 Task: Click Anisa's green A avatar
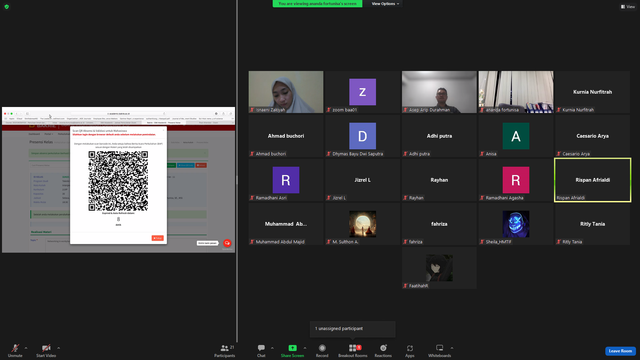pyautogui.click(x=516, y=136)
